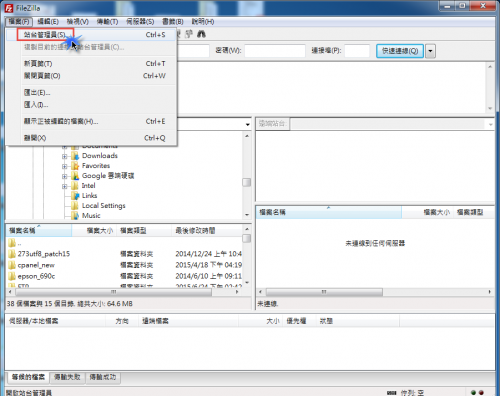Expand the Downloads tree node
500x396 pixels.
point(65,156)
